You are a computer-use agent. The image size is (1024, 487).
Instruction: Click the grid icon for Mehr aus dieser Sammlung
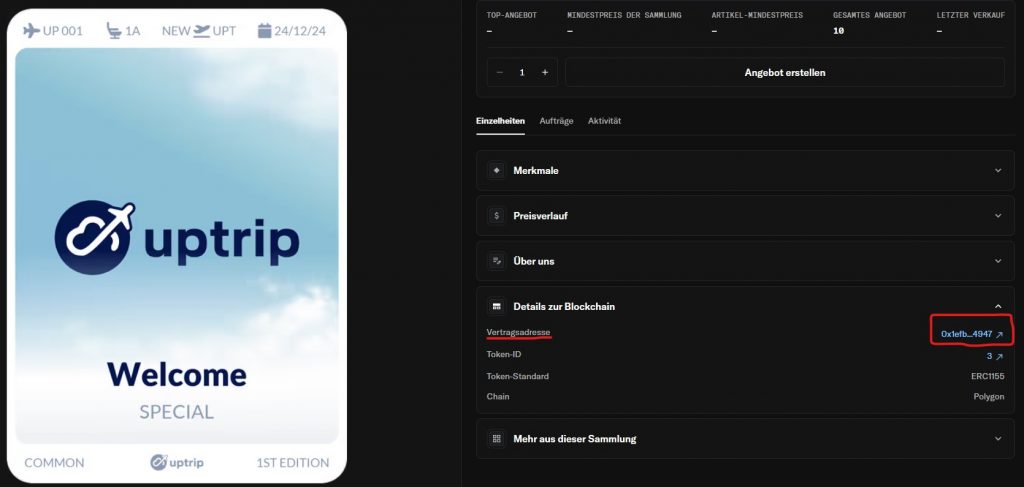(496, 438)
